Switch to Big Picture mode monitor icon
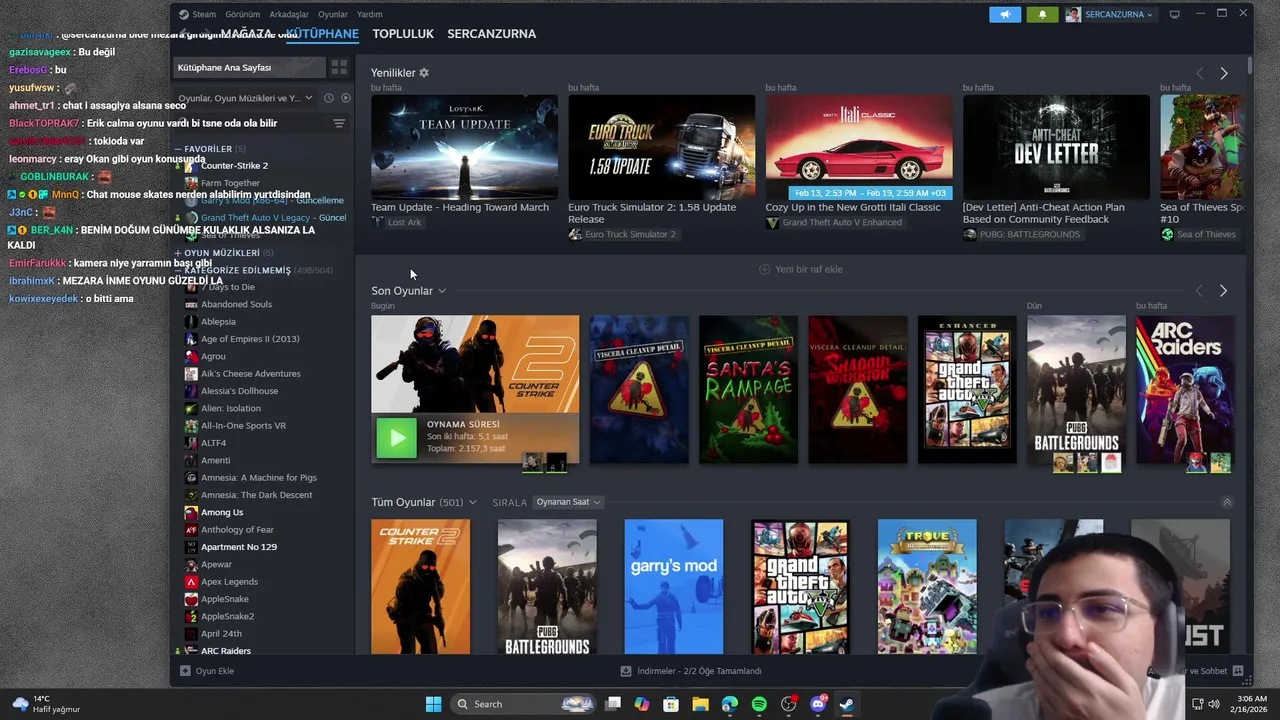The image size is (1280, 720). point(1175,14)
